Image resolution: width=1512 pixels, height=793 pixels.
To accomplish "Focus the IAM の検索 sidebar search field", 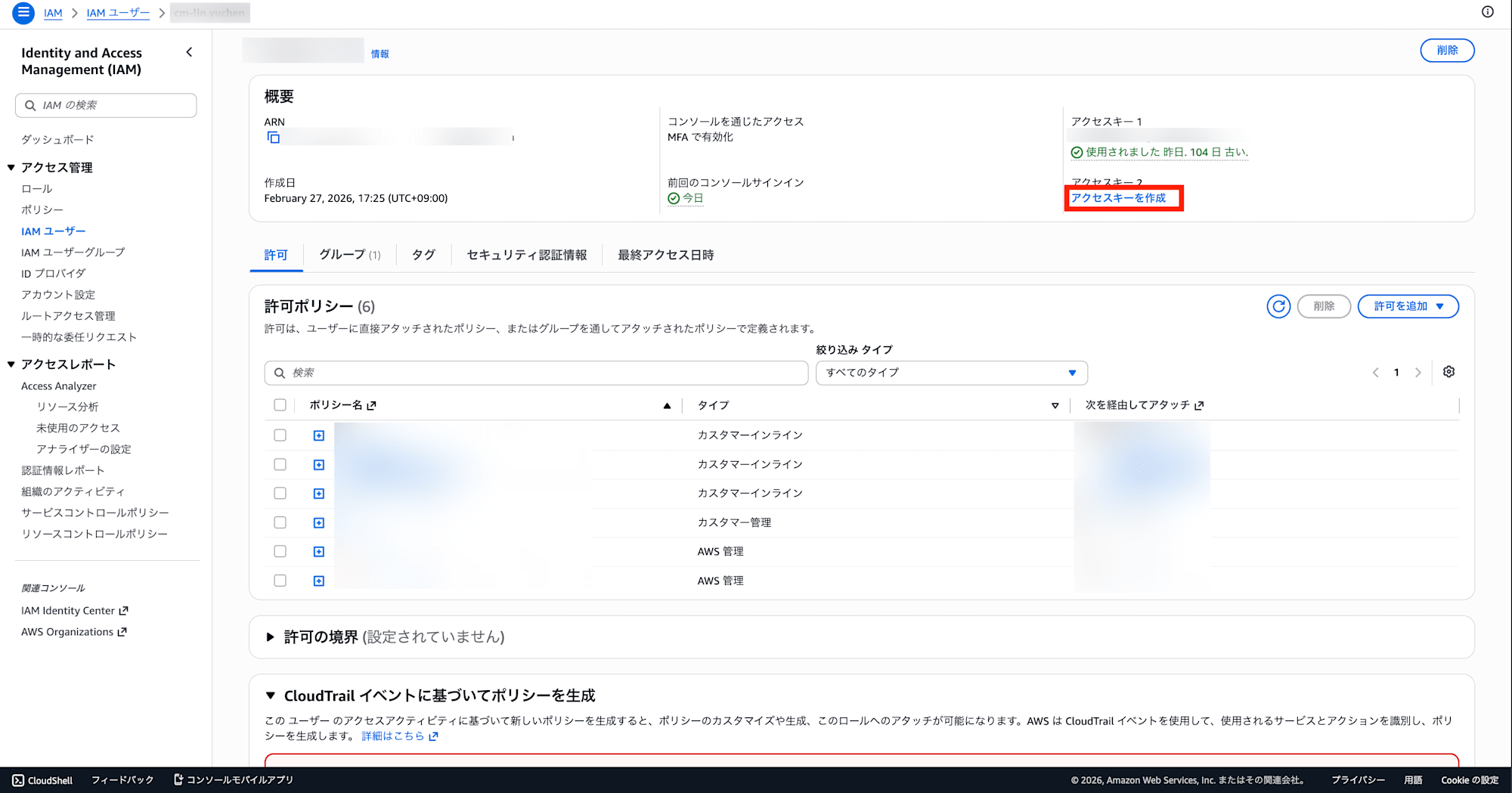I will [x=106, y=105].
